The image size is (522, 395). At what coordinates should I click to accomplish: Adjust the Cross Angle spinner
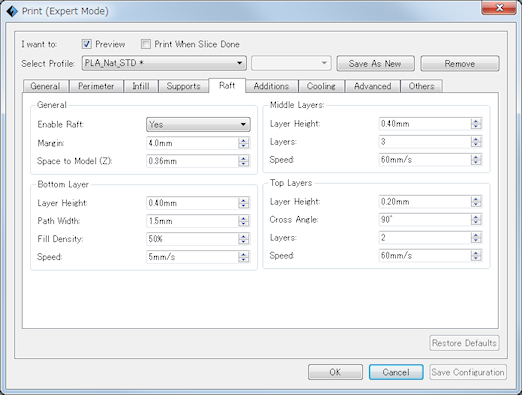coord(476,220)
